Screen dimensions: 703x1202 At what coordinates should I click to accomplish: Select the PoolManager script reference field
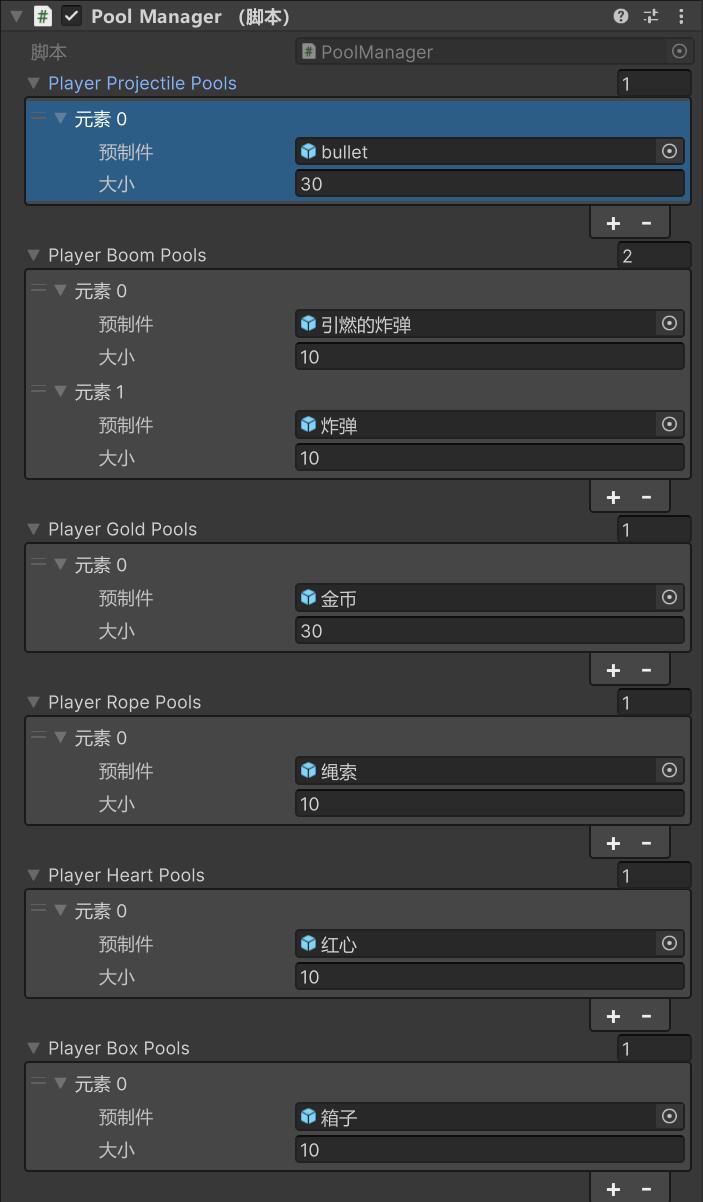tap(494, 52)
